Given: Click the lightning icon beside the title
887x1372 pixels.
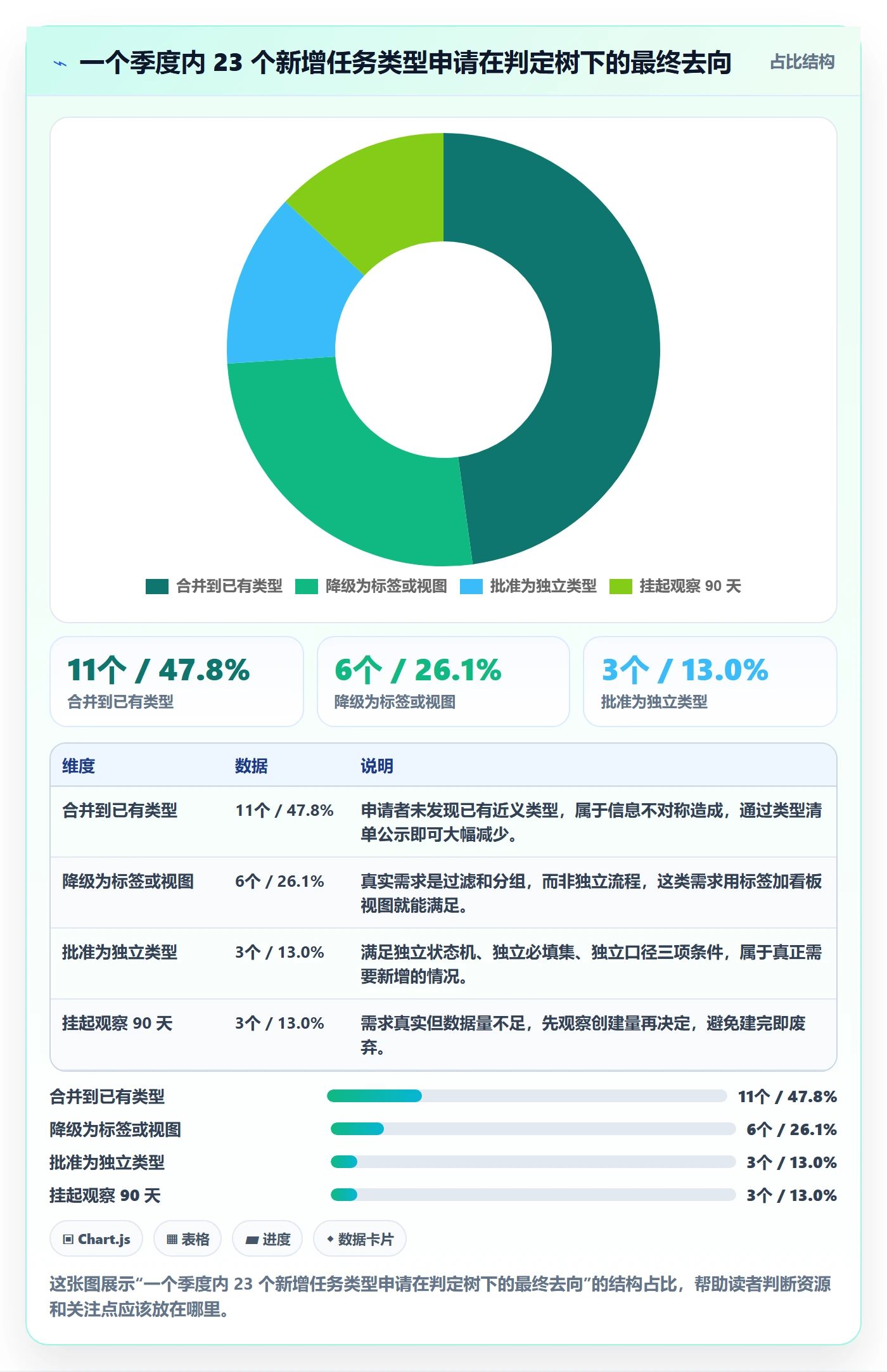Looking at the screenshot, I should coord(60,63).
